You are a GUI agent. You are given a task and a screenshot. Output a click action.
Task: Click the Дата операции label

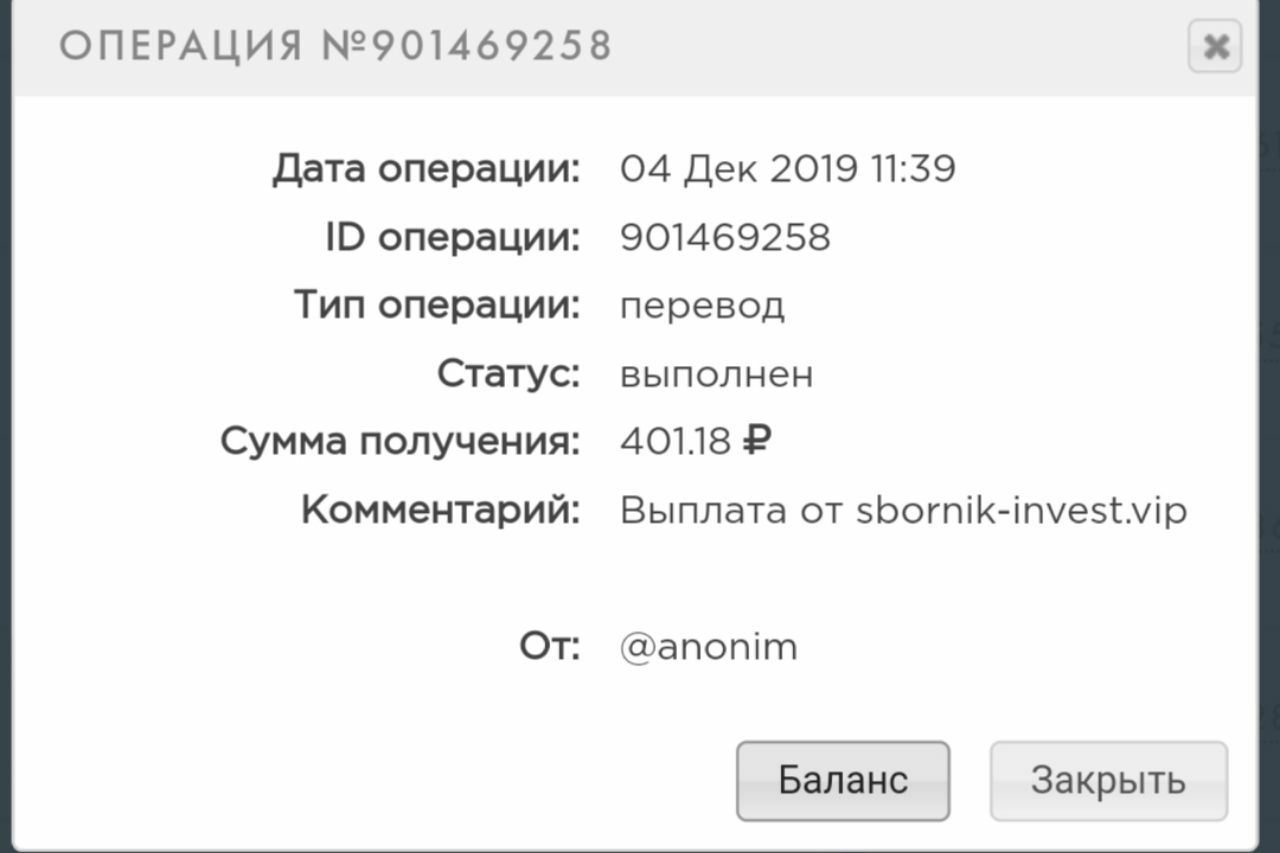(x=426, y=168)
